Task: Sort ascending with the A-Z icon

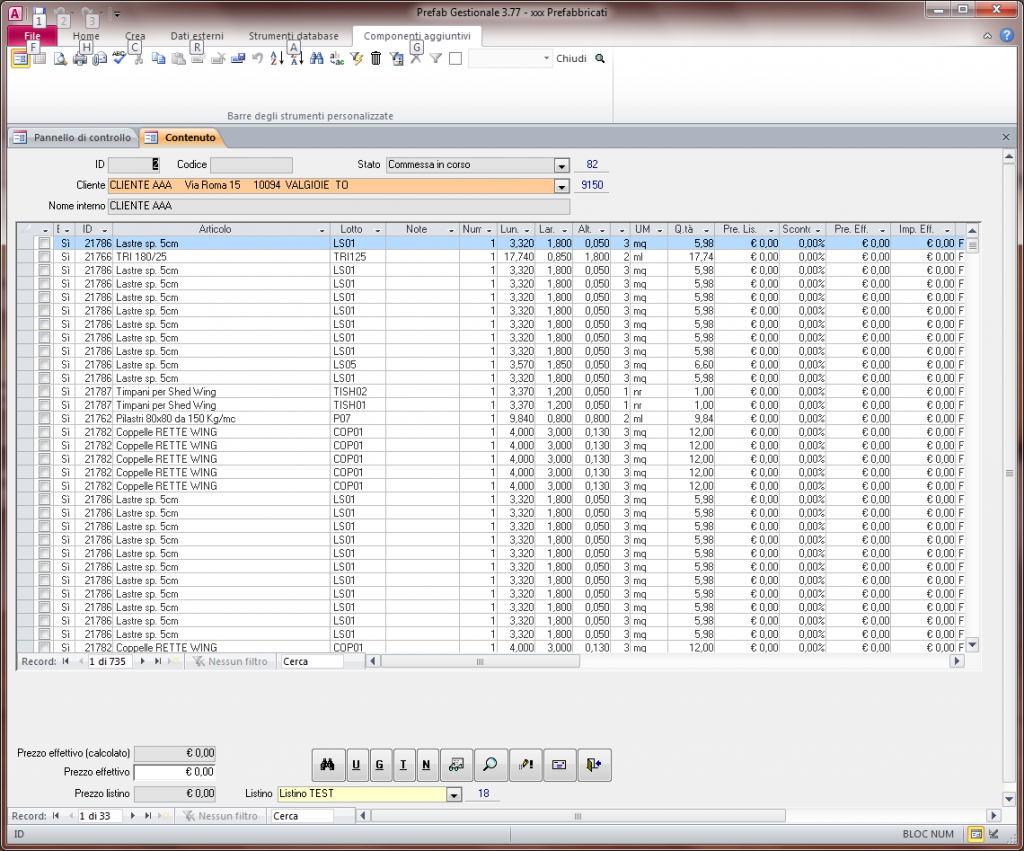Action: tap(277, 59)
